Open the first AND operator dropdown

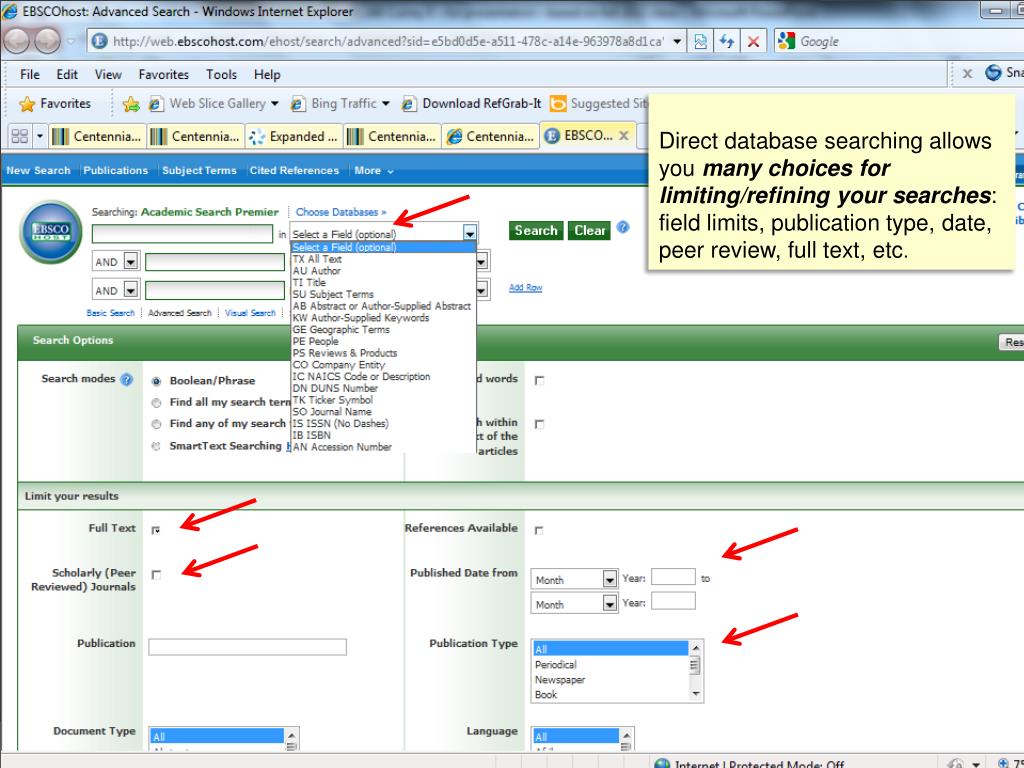tap(131, 261)
